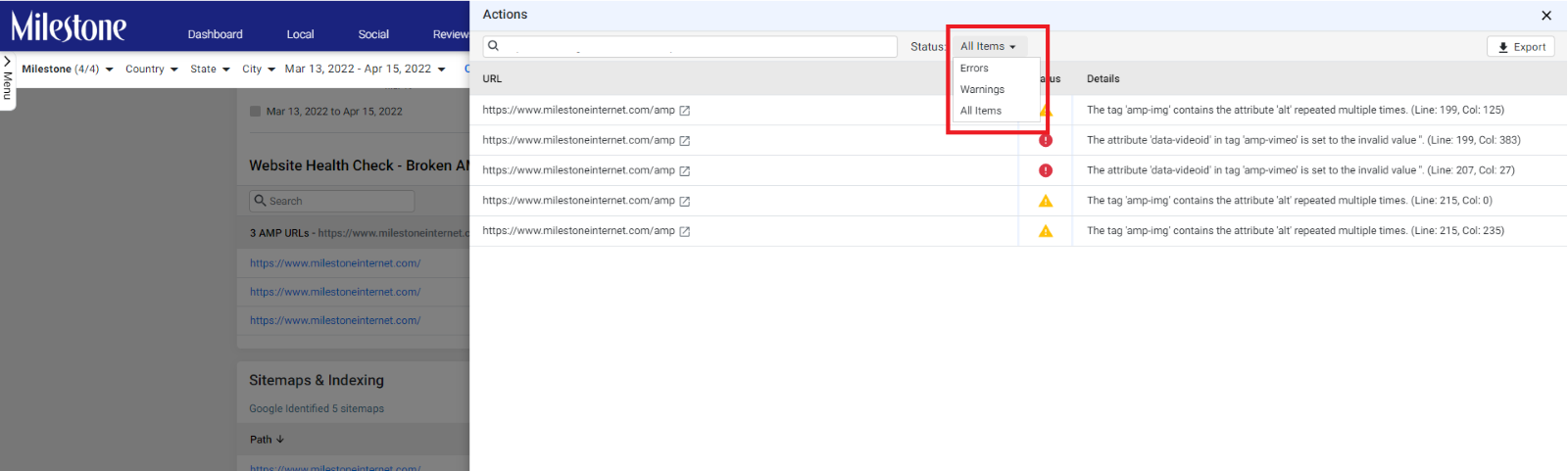The width and height of the screenshot is (1568, 471).
Task: Click the URL column header
Action: (x=492, y=79)
